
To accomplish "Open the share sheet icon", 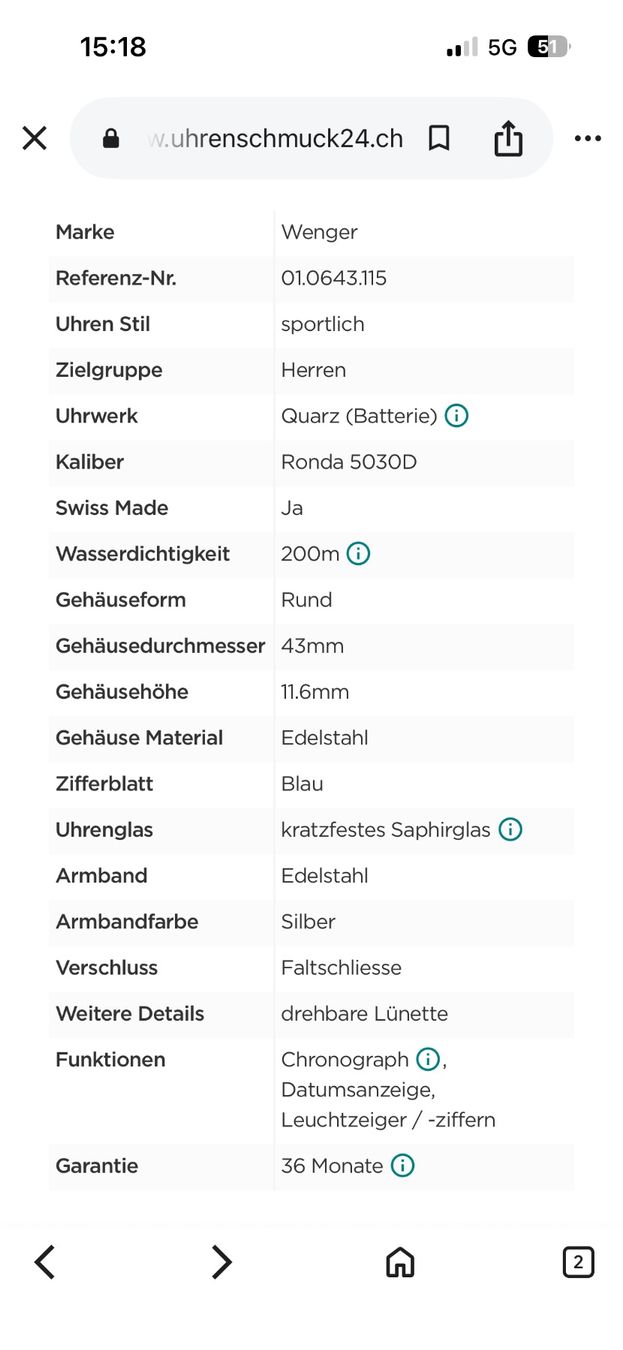I will (508, 138).
